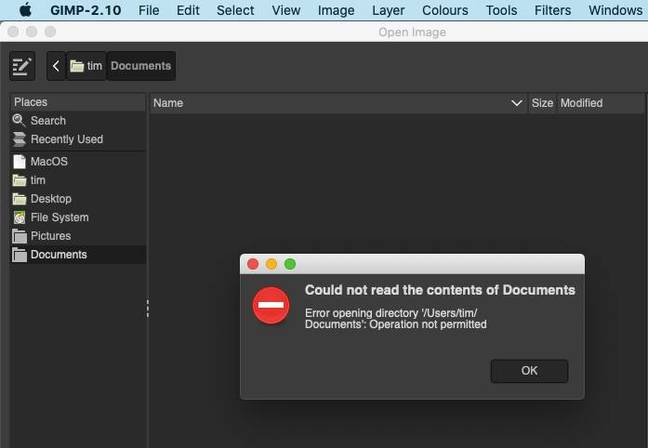
Task: Open the Filters menu
Action: click(553, 10)
